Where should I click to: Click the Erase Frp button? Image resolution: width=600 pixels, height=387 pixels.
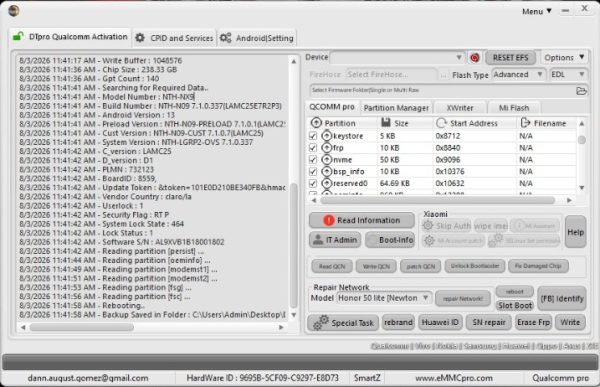coord(533,323)
